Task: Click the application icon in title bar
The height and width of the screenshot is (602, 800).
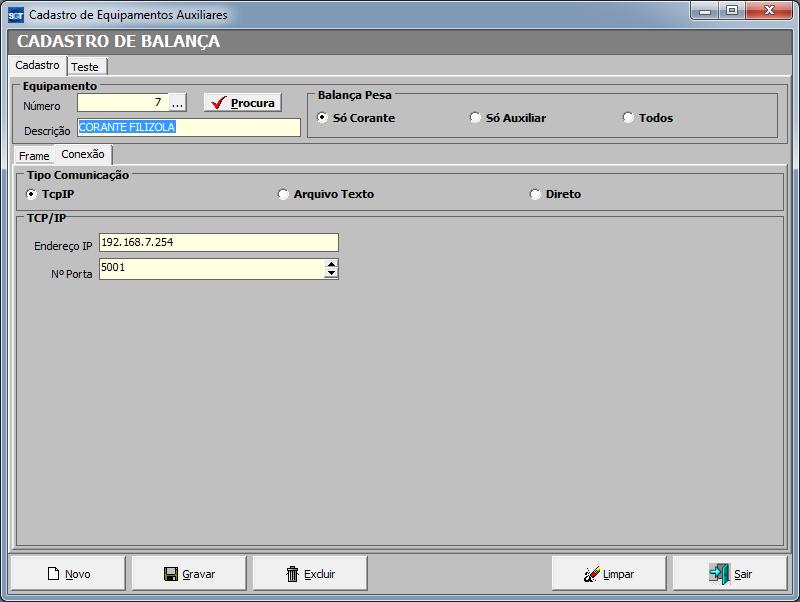Action: coord(15,15)
